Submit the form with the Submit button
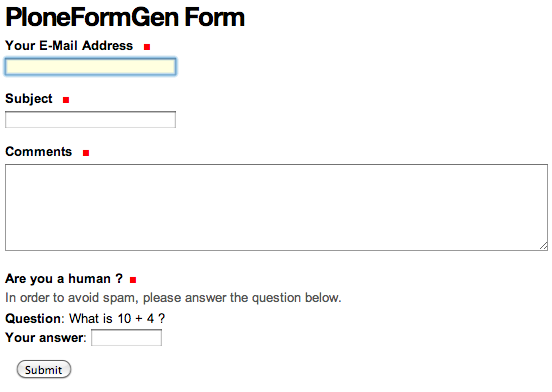 44,369
